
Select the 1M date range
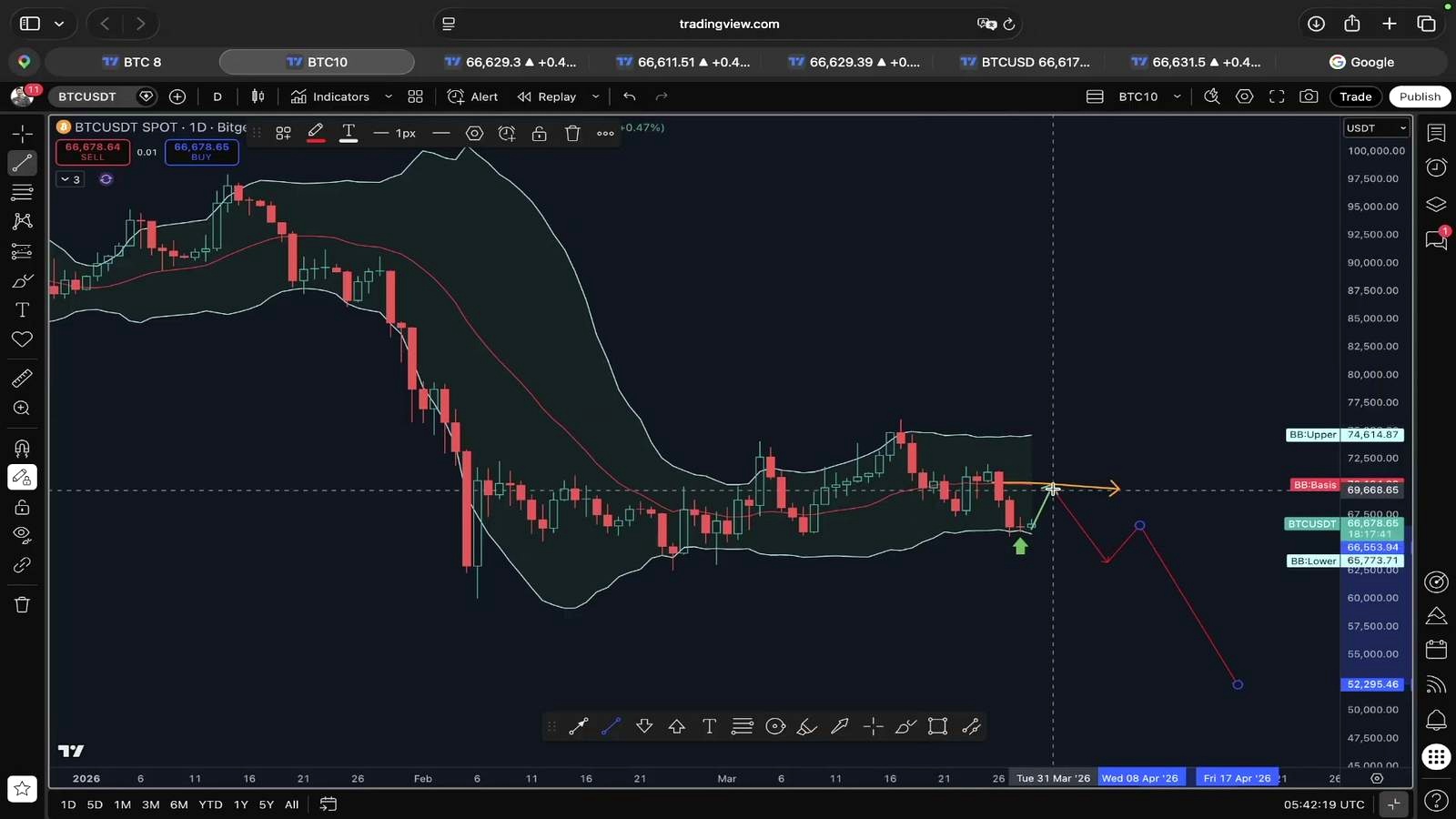click(122, 804)
